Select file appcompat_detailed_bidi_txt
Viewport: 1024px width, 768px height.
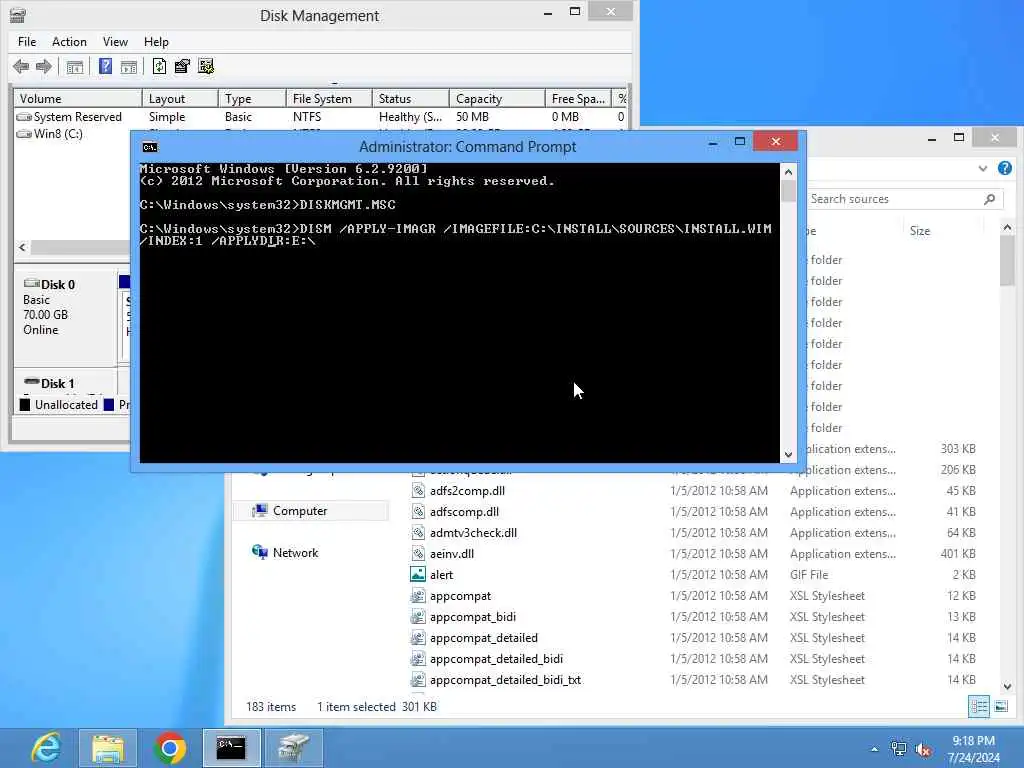pos(505,679)
